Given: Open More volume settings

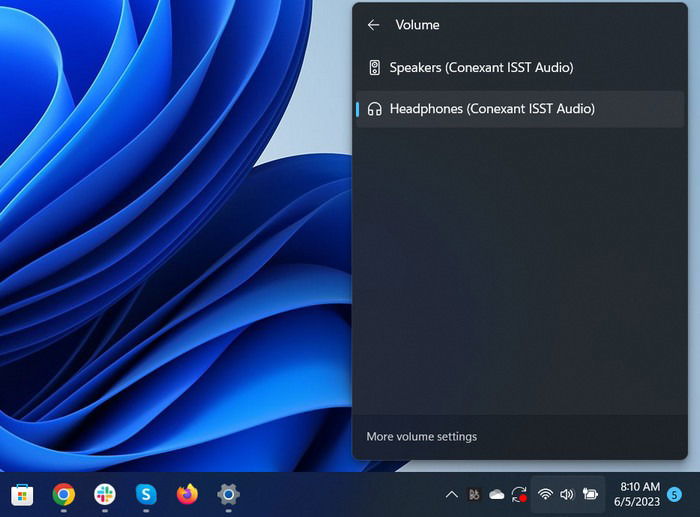Looking at the screenshot, I should 421,436.
